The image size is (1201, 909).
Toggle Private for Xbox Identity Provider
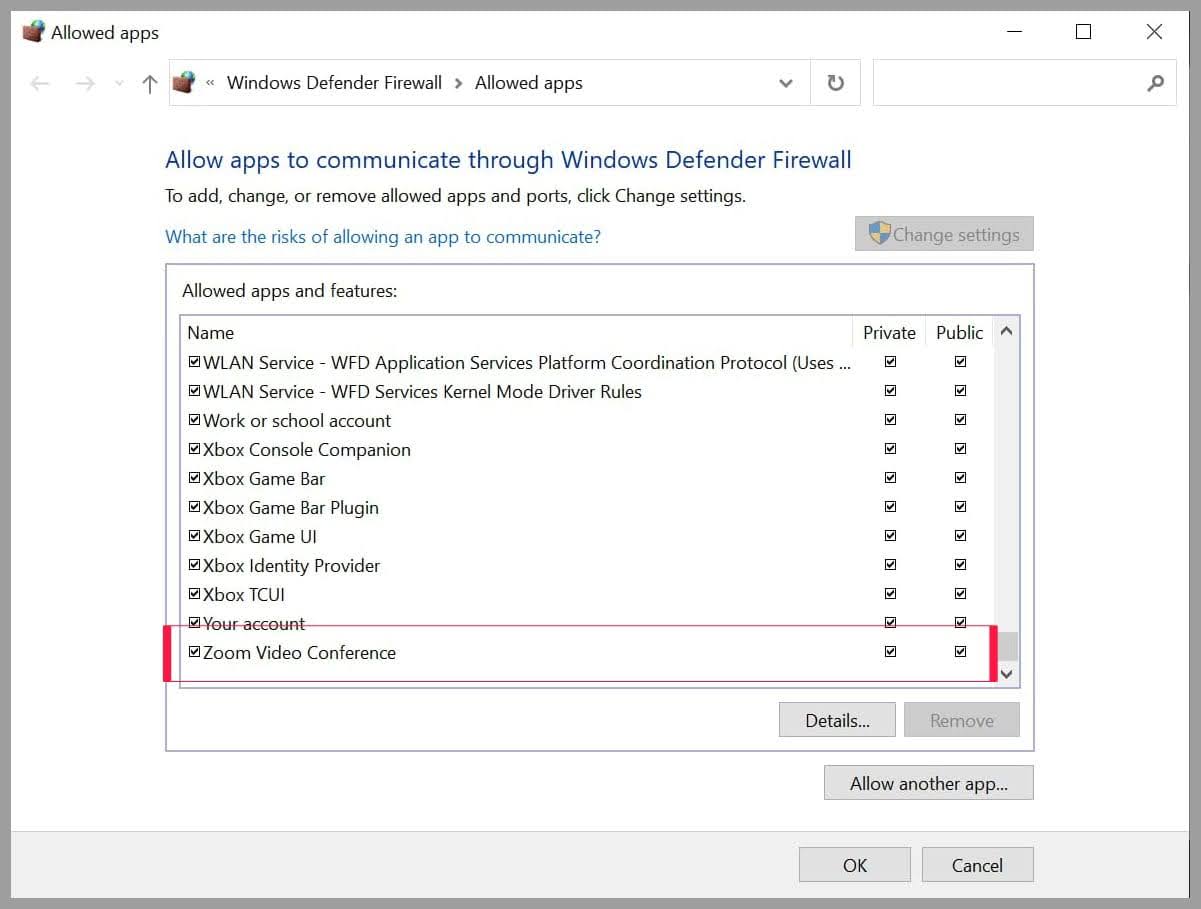click(x=890, y=565)
